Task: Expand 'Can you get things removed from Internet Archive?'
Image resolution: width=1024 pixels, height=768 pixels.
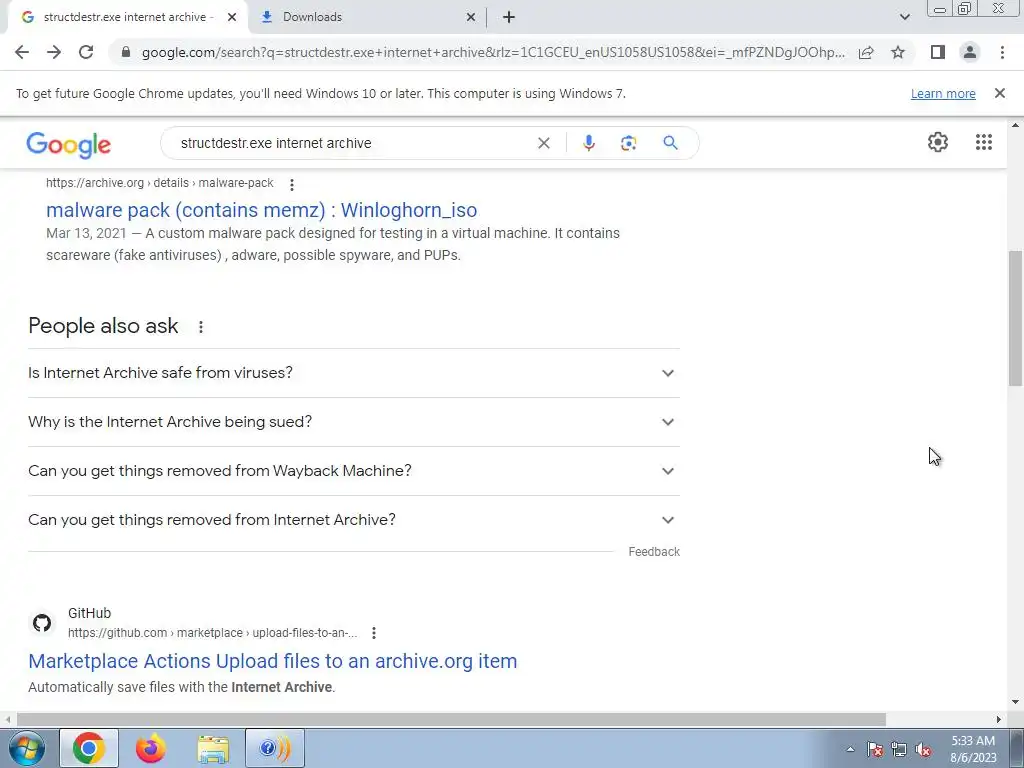Action: 354,520
